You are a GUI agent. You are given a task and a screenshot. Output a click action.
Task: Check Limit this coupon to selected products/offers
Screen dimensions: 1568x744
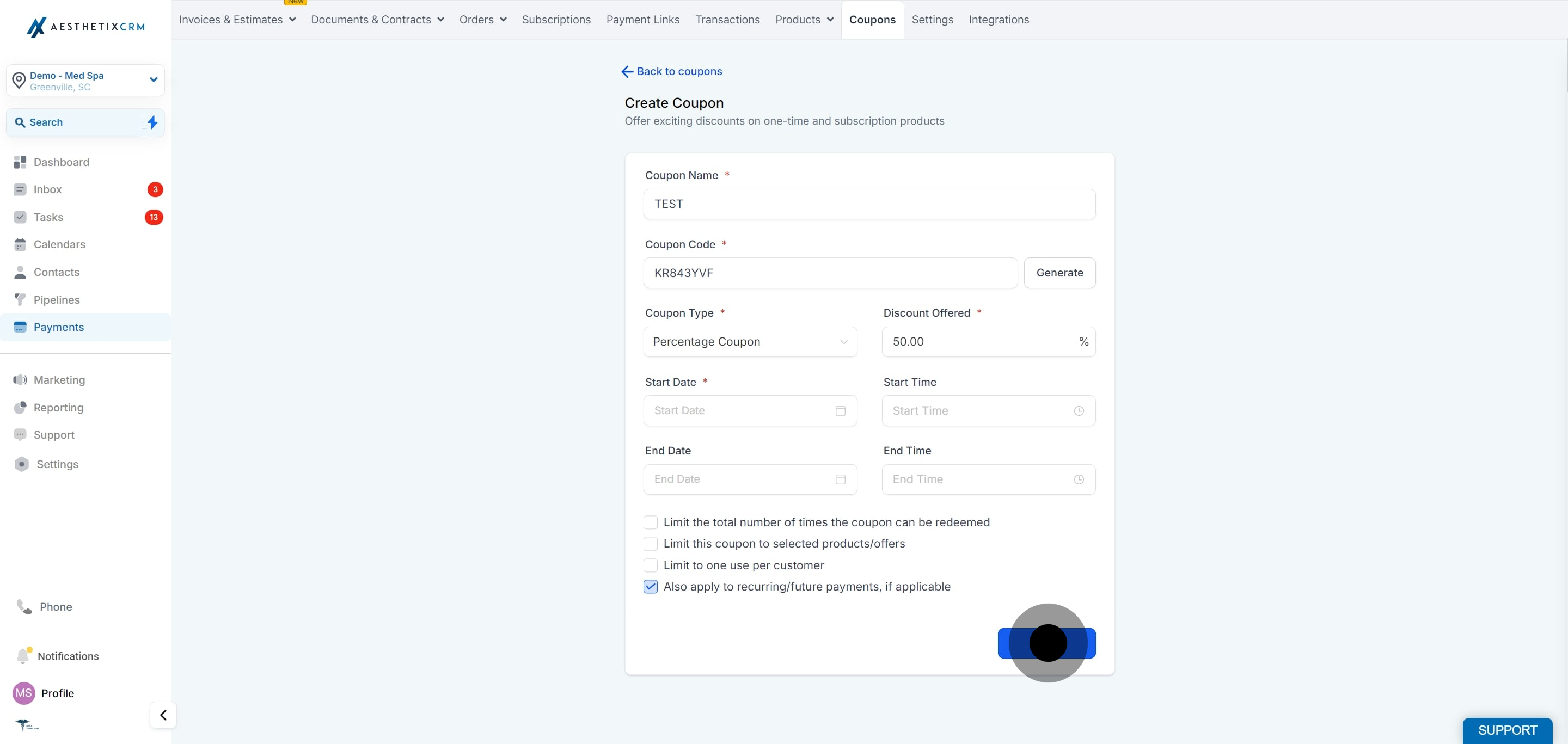[651, 543]
